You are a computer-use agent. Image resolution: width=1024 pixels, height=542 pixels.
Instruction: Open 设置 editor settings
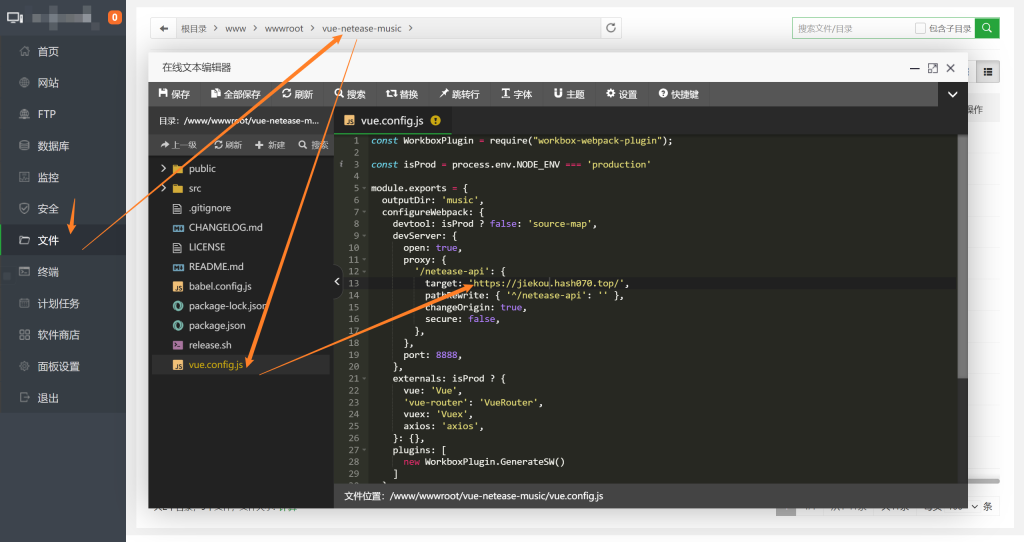pos(621,94)
